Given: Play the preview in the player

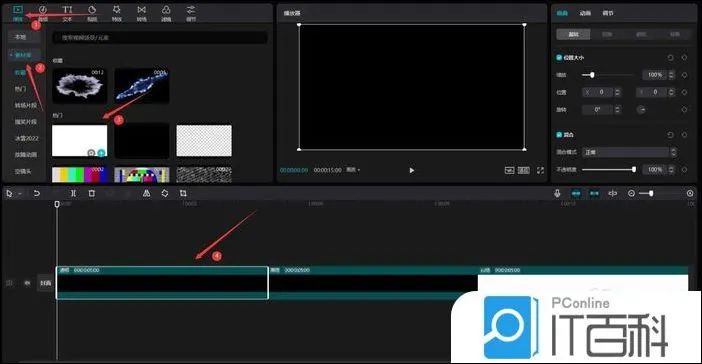Looking at the screenshot, I should click(x=411, y=170).
